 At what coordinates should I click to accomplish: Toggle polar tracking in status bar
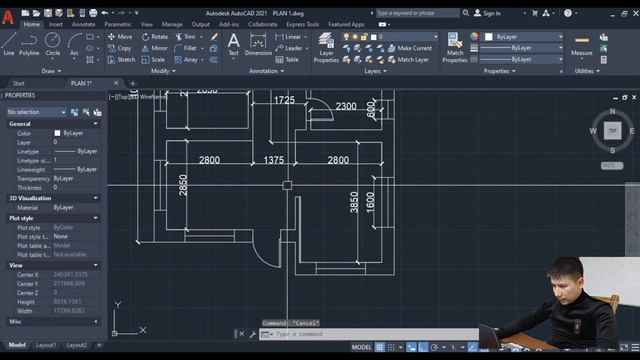(x=434, y=347)
